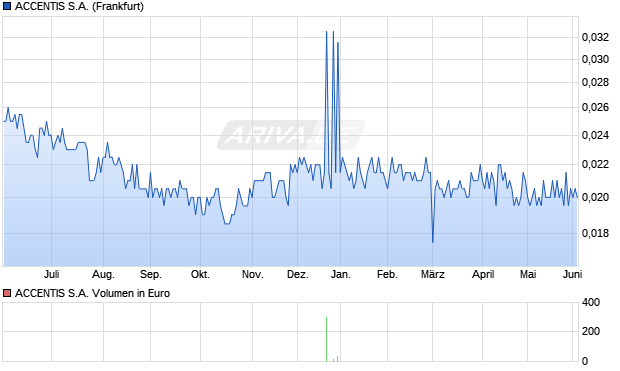Click the 0,024 price axis value

click(595, 136)
